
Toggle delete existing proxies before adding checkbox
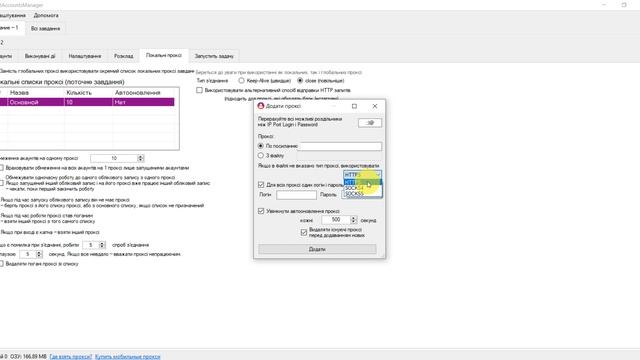304,232
